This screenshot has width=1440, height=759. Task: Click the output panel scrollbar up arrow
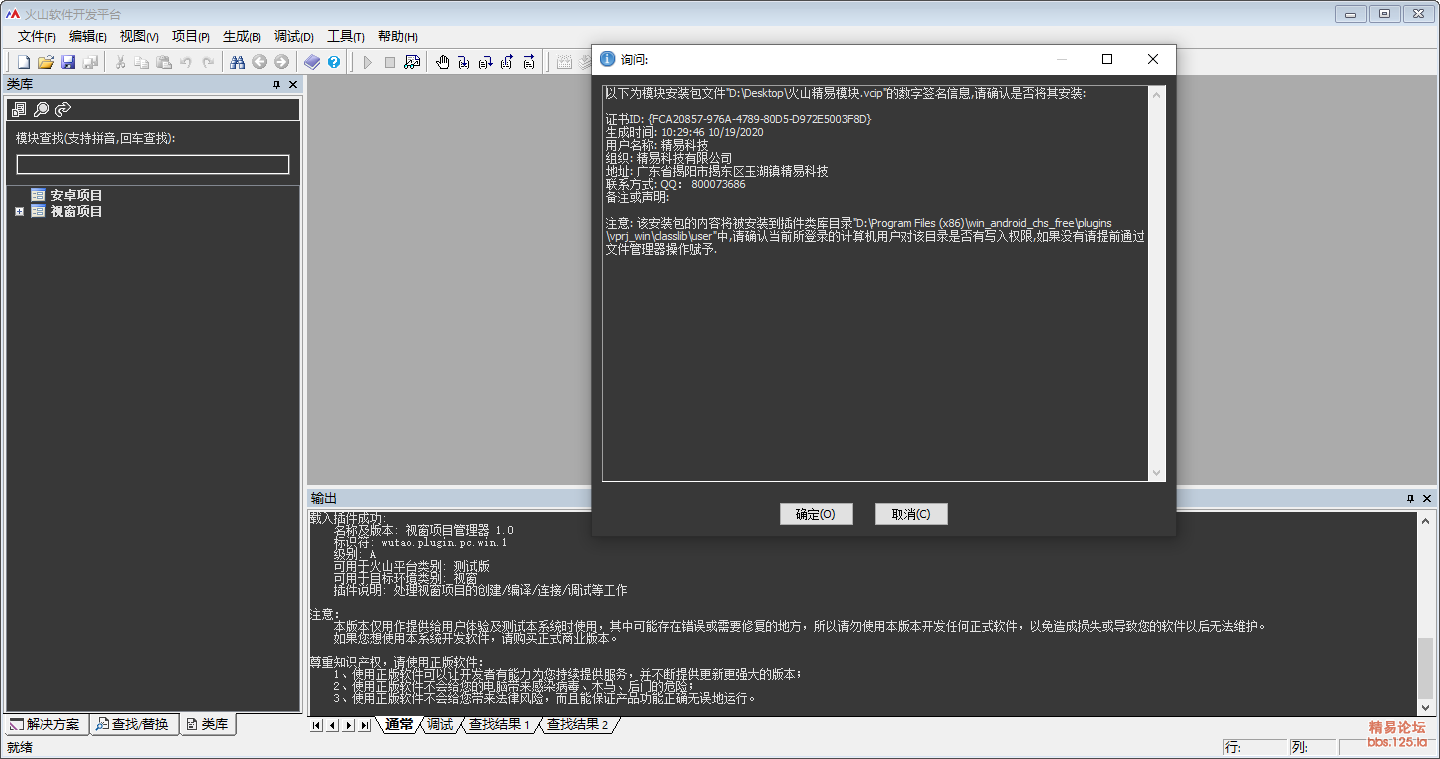pyautogui.click(x=1425, y=520)
